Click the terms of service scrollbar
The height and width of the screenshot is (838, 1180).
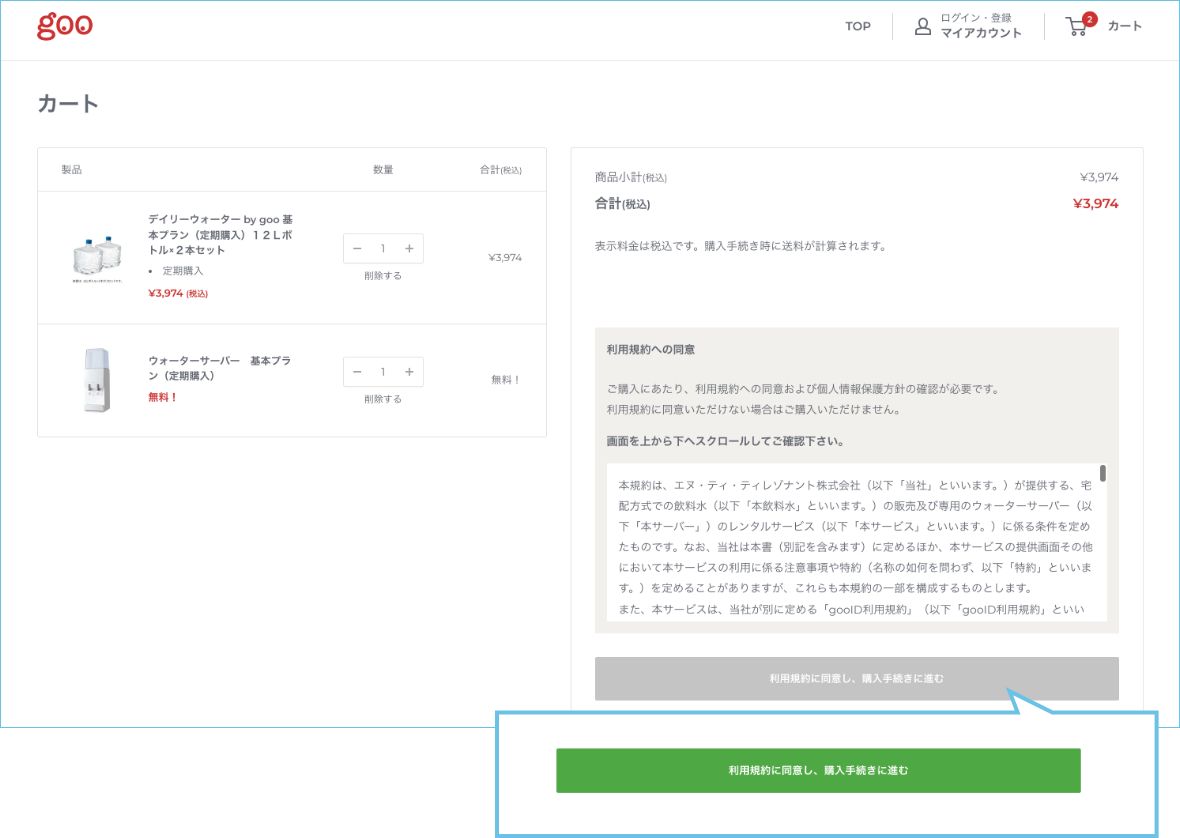(x=1102, y=473)
